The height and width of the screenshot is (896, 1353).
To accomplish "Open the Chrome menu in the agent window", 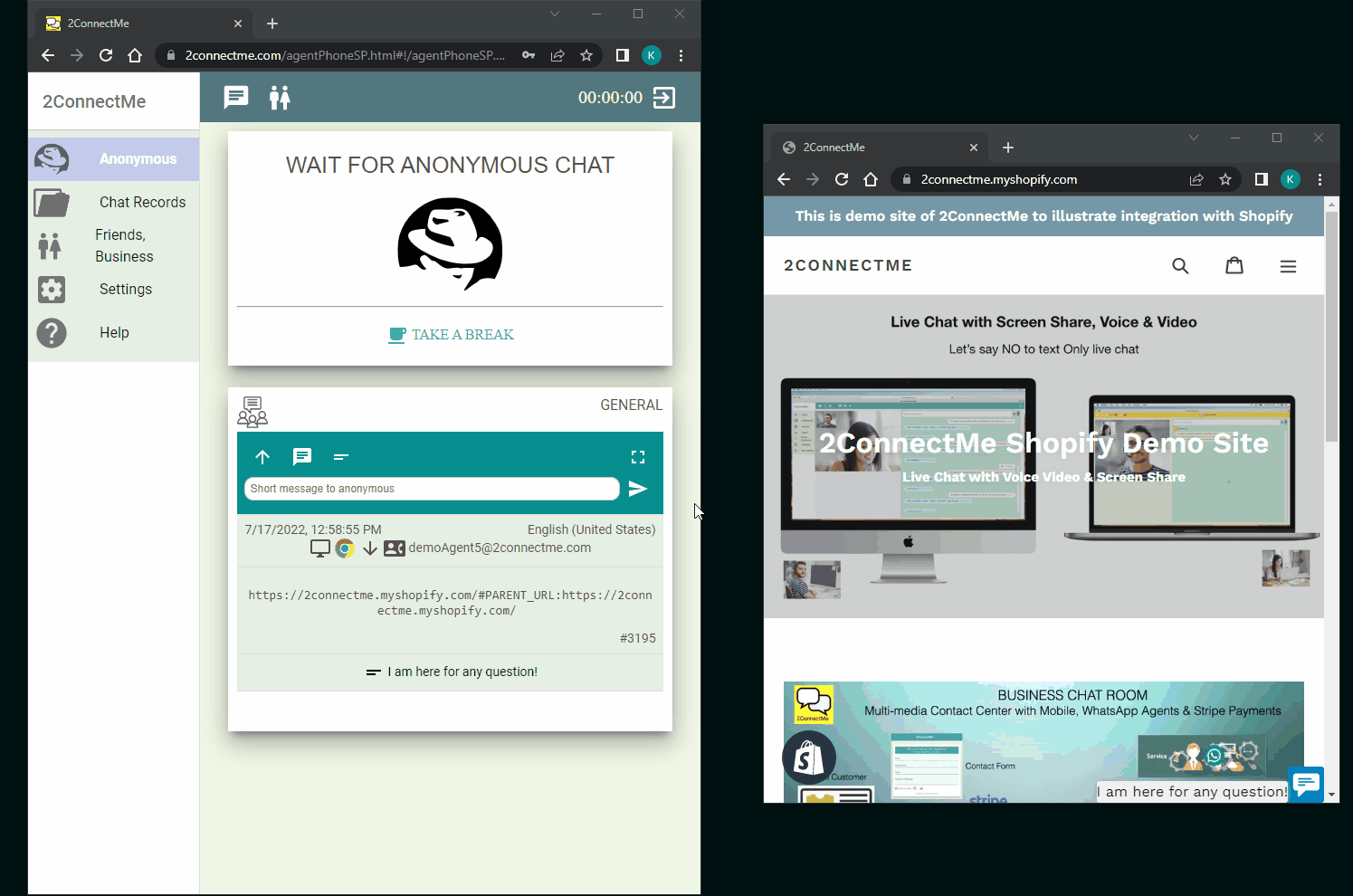I will (x=681, y=55).
